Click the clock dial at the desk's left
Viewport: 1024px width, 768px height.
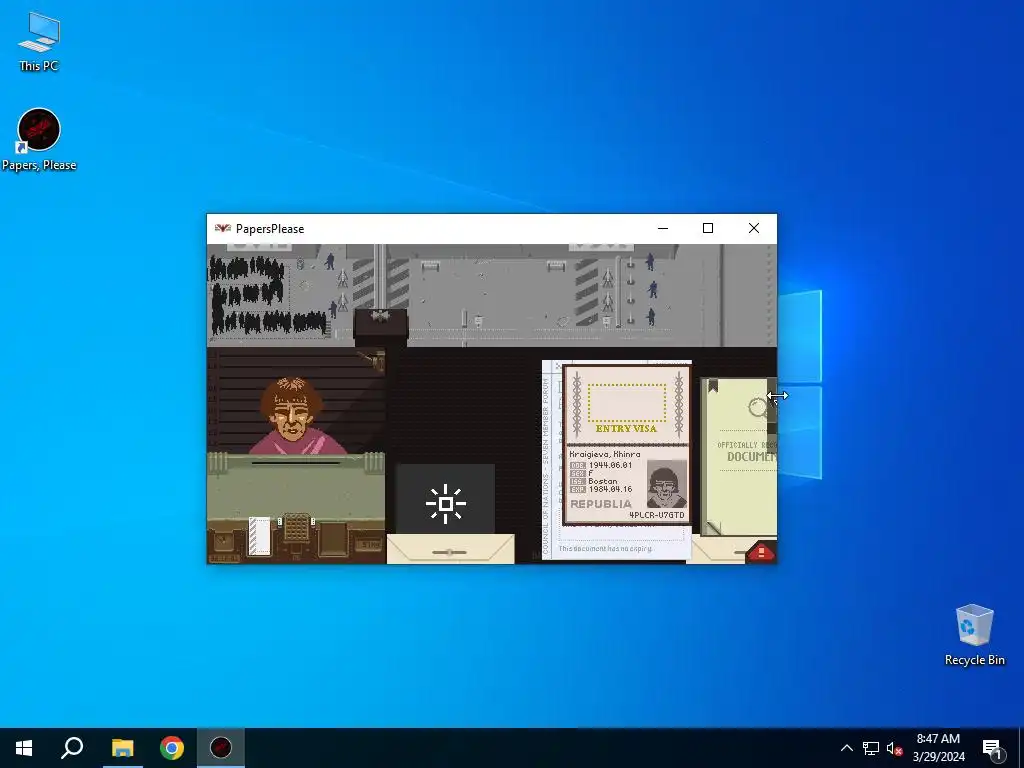(x=224, y=541)
